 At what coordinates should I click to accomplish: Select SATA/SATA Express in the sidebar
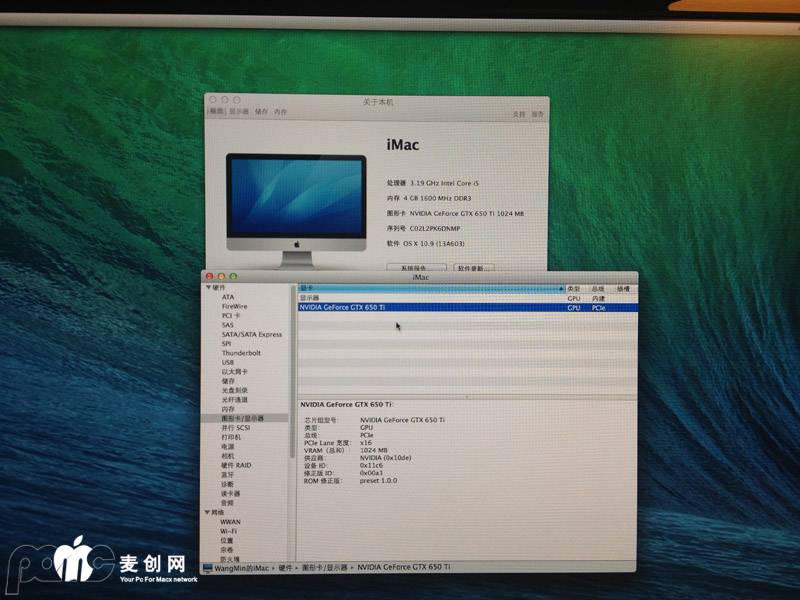pyautogui.click(x=251, y=334)
